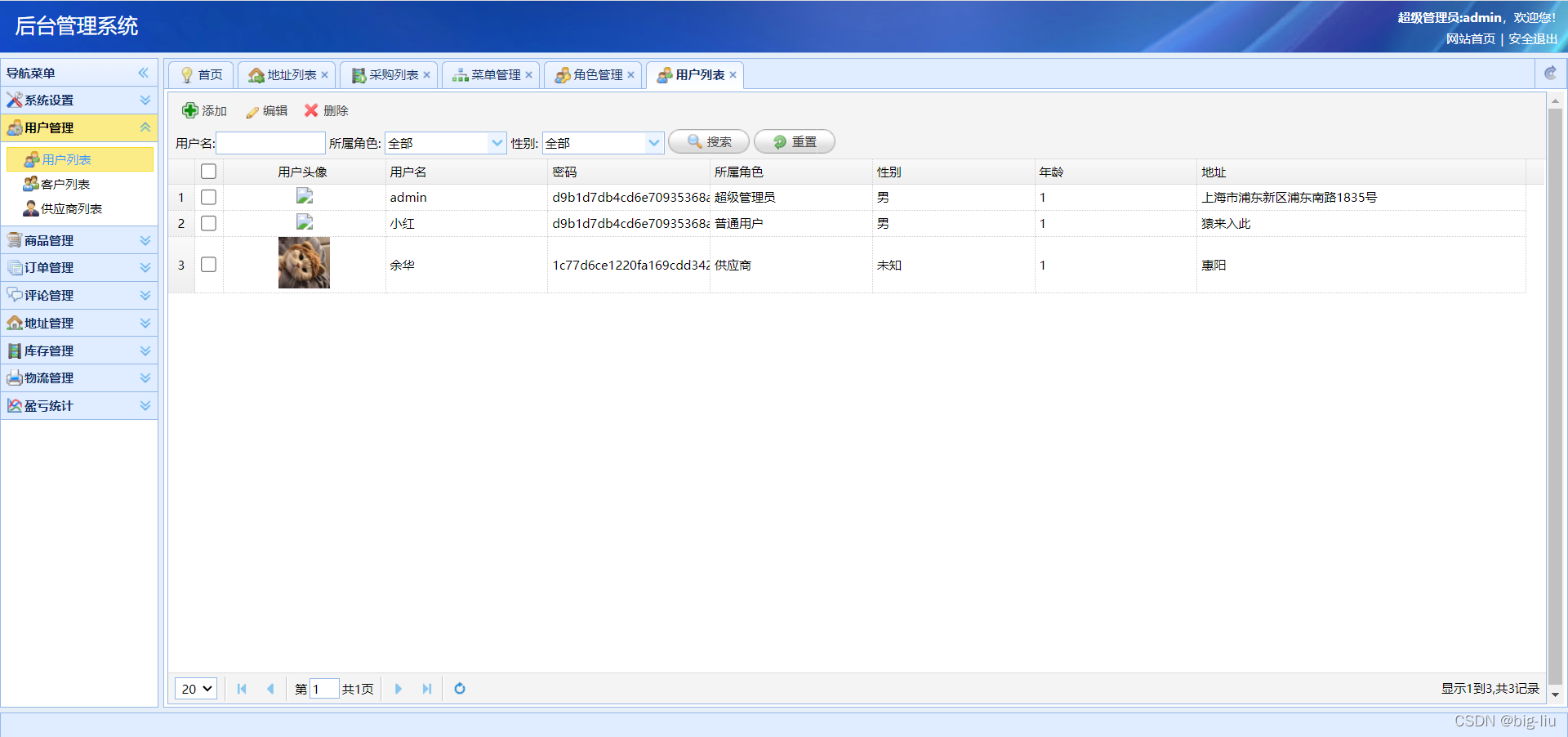Open 客户列表 in sidebar
This screenshot has height=737, width=1568.
(x=65, y=184)
